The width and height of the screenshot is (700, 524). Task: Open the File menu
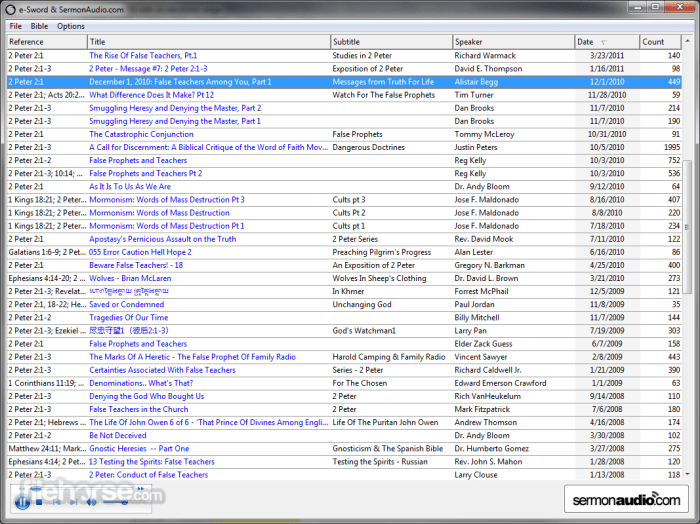point(16,26)
